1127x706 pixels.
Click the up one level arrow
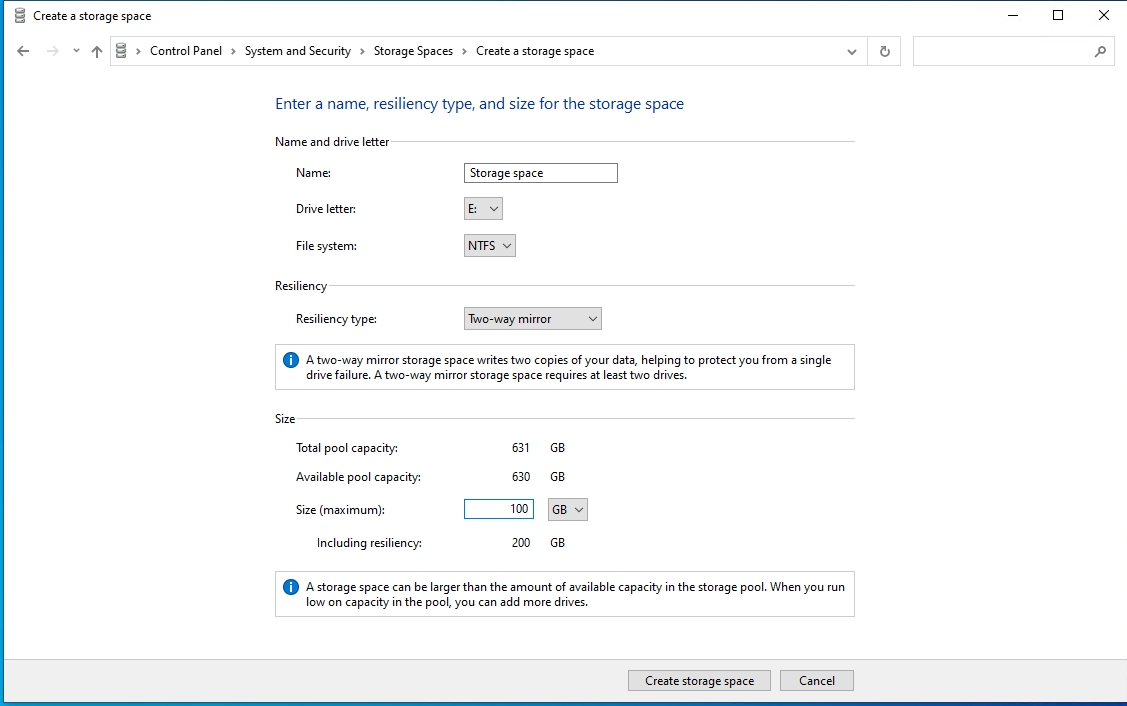(96, 51)
